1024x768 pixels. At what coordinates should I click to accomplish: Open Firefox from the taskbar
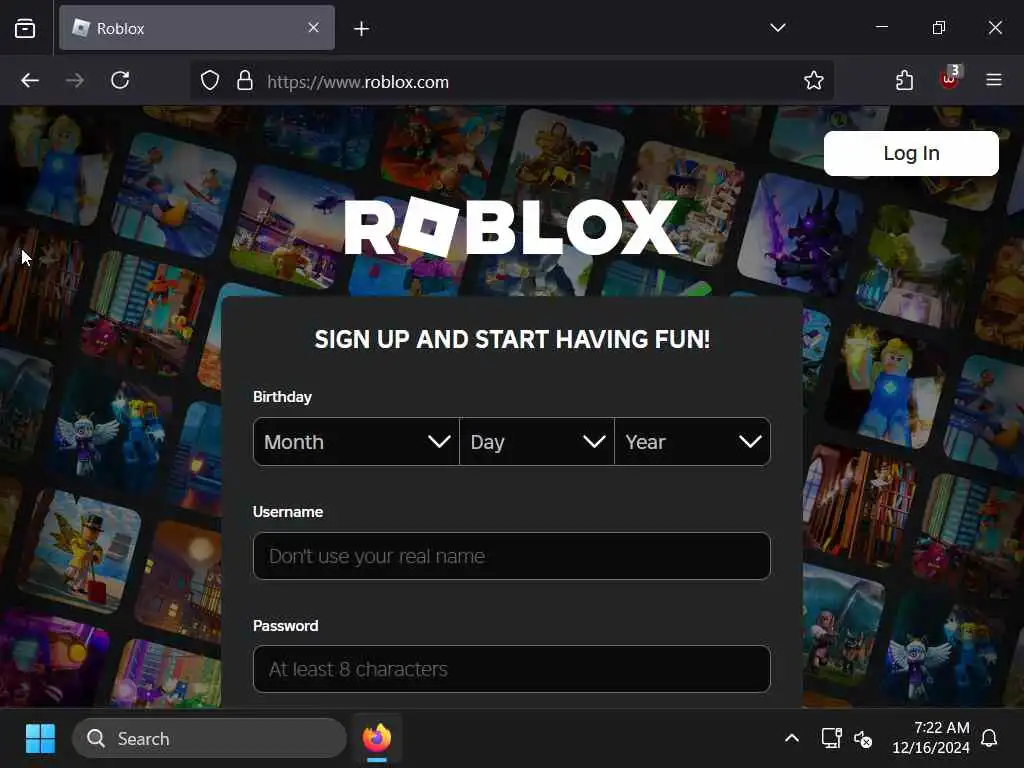(377, 739)
